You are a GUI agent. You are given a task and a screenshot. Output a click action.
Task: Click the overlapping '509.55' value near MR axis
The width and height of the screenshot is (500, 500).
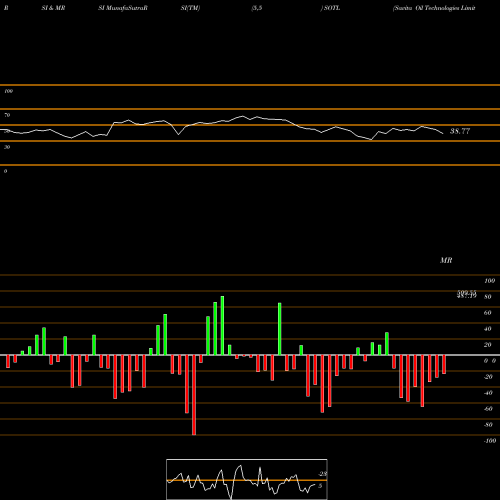(467, 293)
